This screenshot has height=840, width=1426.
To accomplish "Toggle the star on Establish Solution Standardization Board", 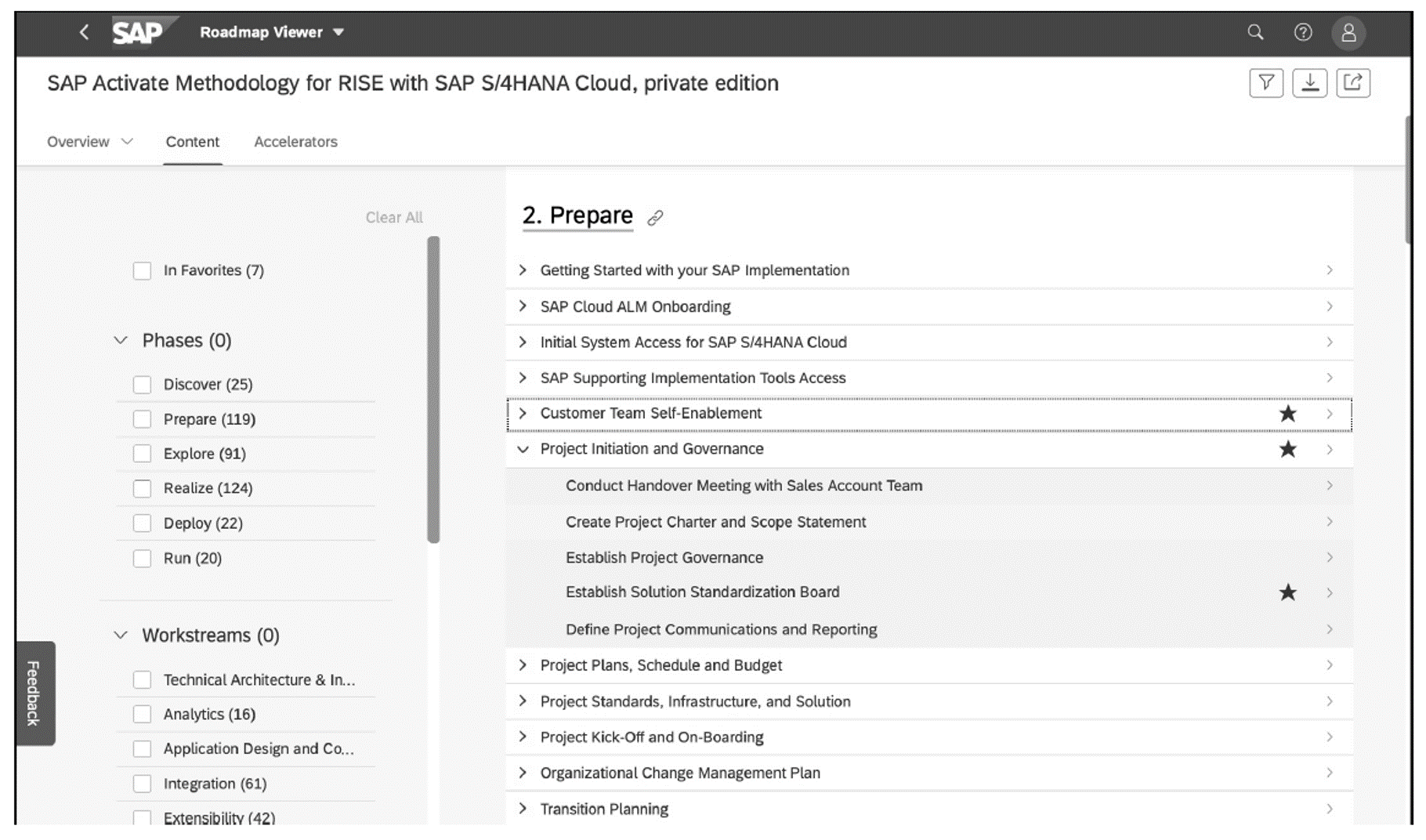I will [x=1287, y=592].
